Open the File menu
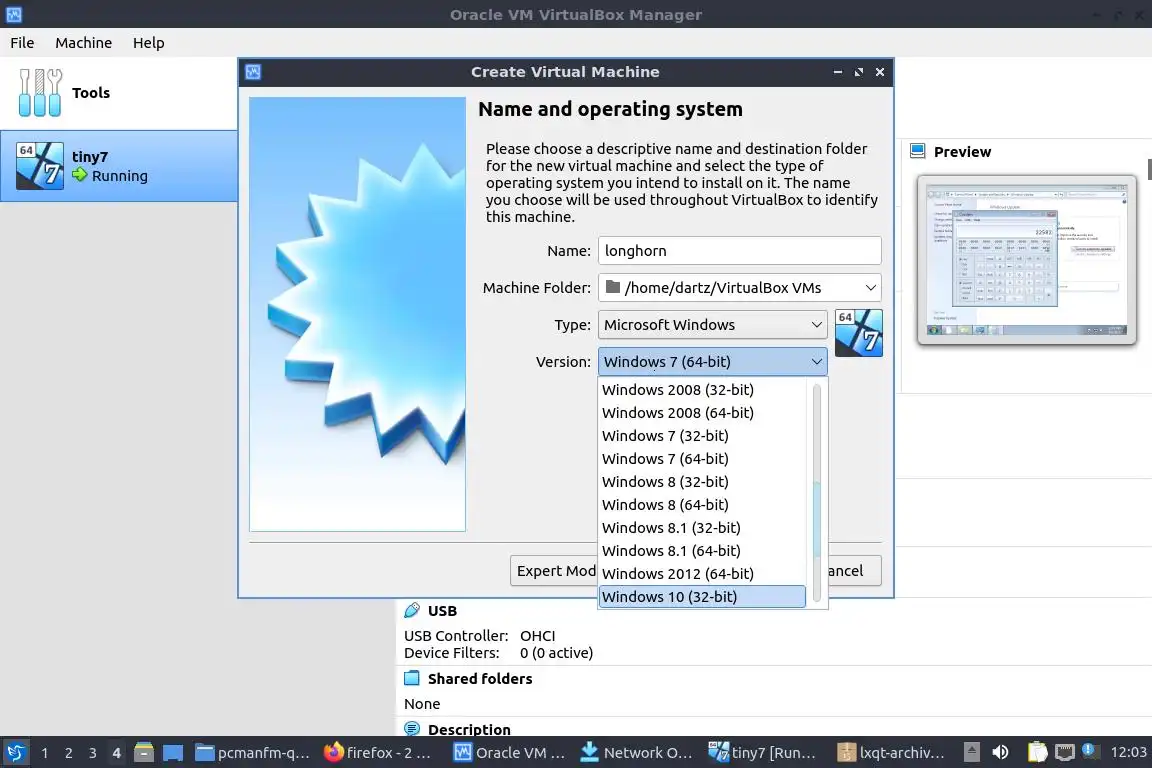 tap(22, 43)
